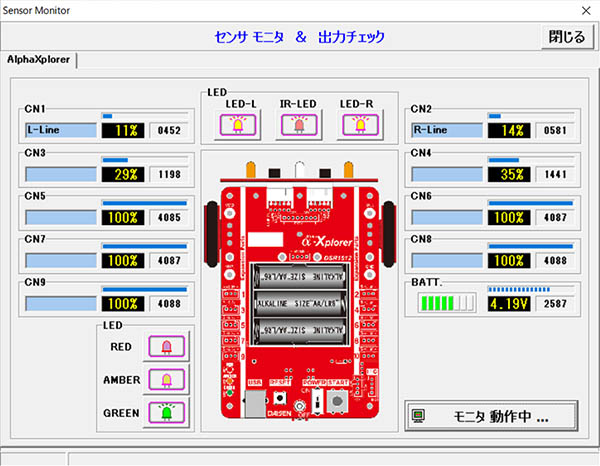600x466 pixels.
Task: Click the CN1 L-Line name field
Action: [61, 130]
